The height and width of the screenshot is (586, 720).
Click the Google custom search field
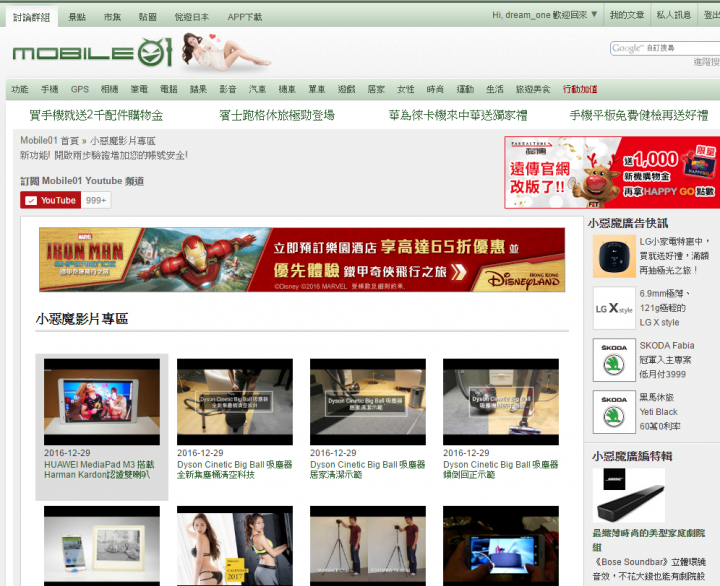(665, 48)
